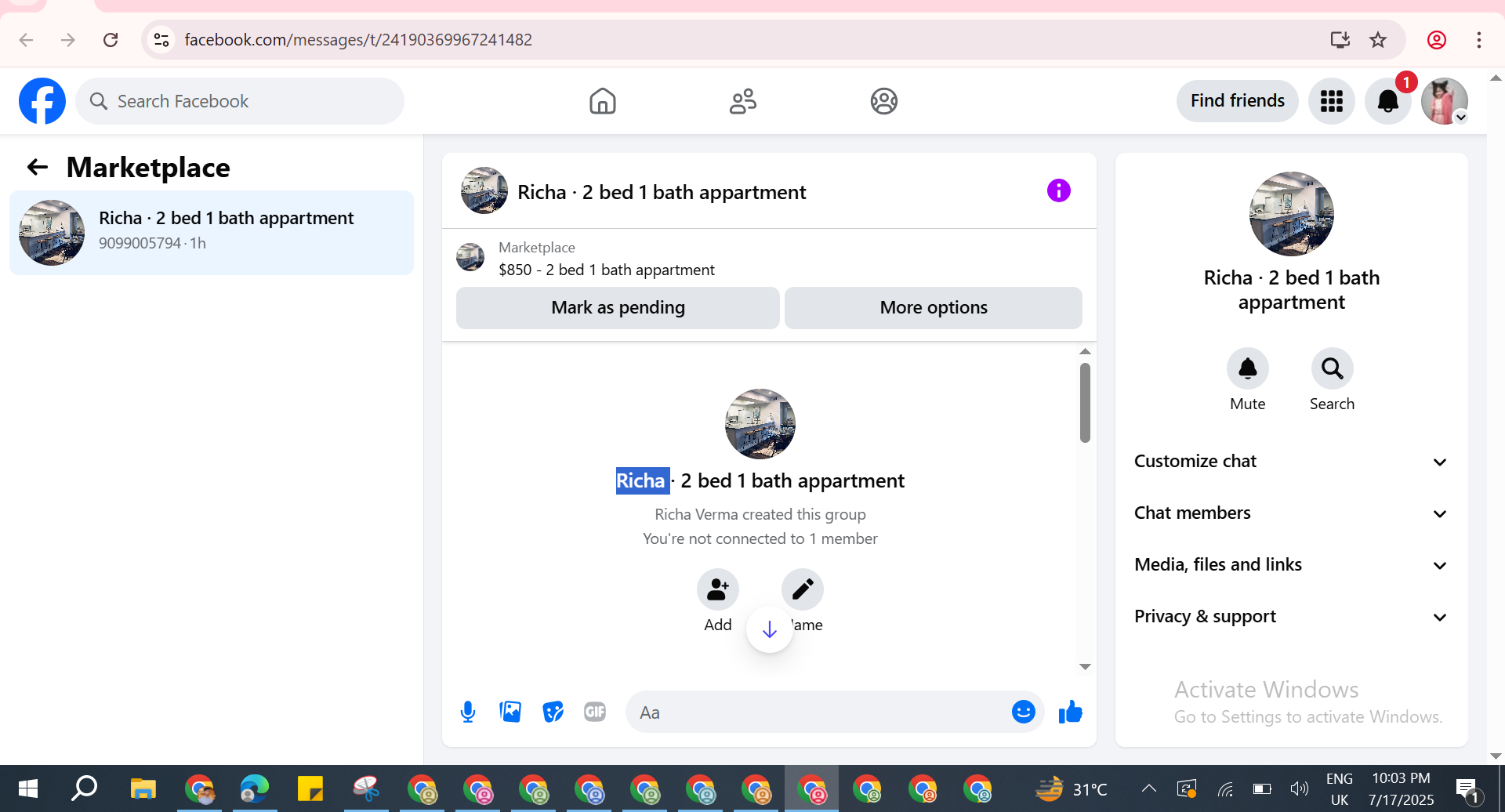The image size is (1505, 812).
Task: Edit the chat name with the pencil icon
Action: point(803,589)
